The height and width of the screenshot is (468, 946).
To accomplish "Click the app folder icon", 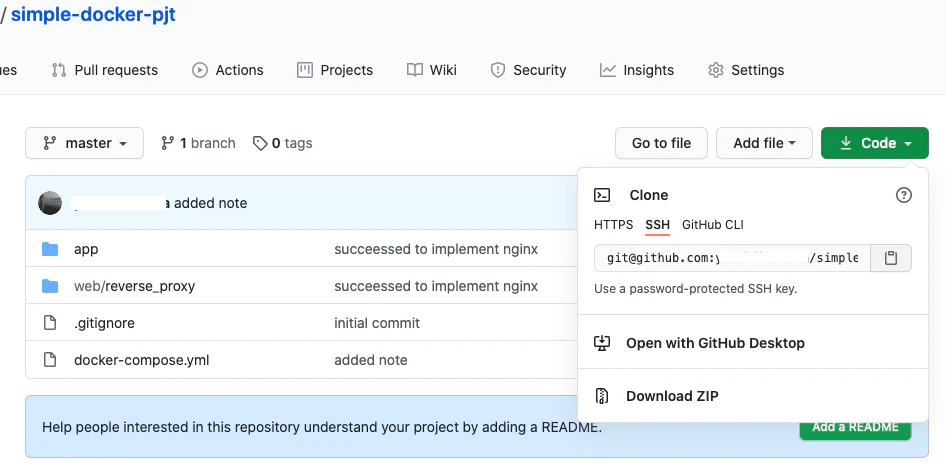I will click(x=50, y=249).
